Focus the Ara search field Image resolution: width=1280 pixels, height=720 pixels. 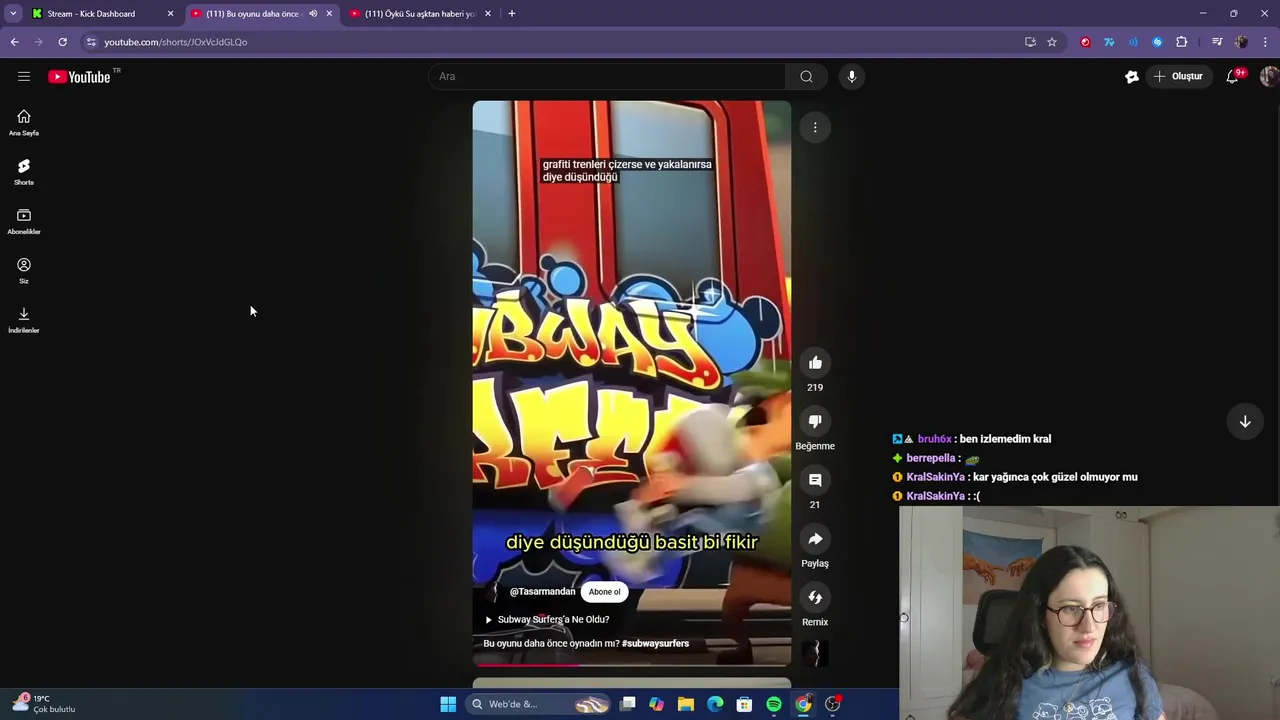pos(608,76)
